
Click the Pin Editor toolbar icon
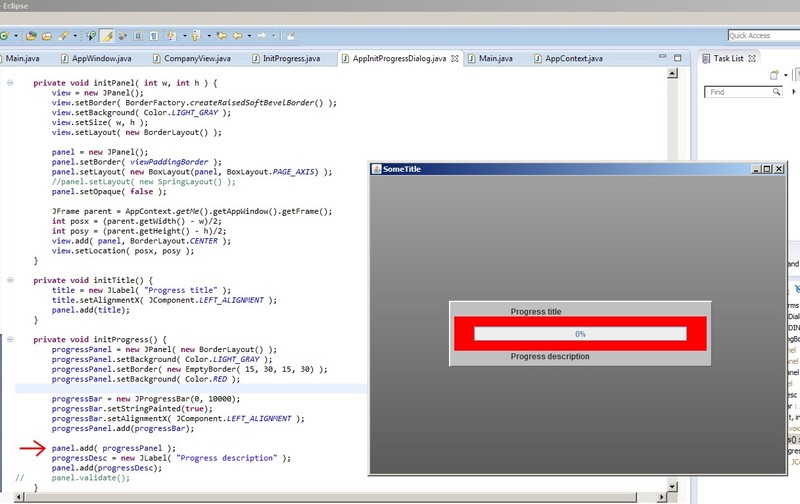point(291,36)
